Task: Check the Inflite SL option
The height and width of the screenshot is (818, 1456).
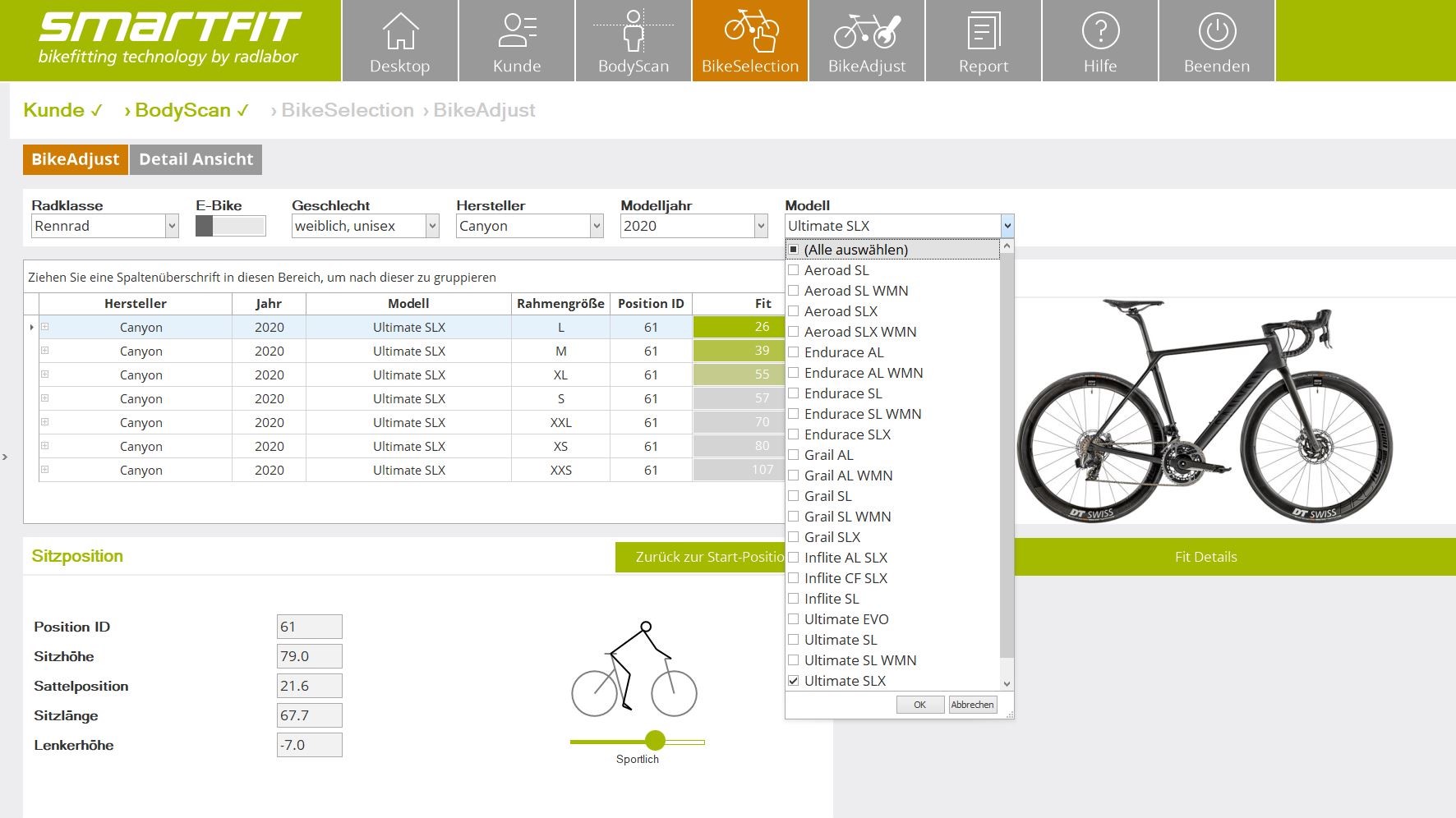Action: click(x=794, y=599)
